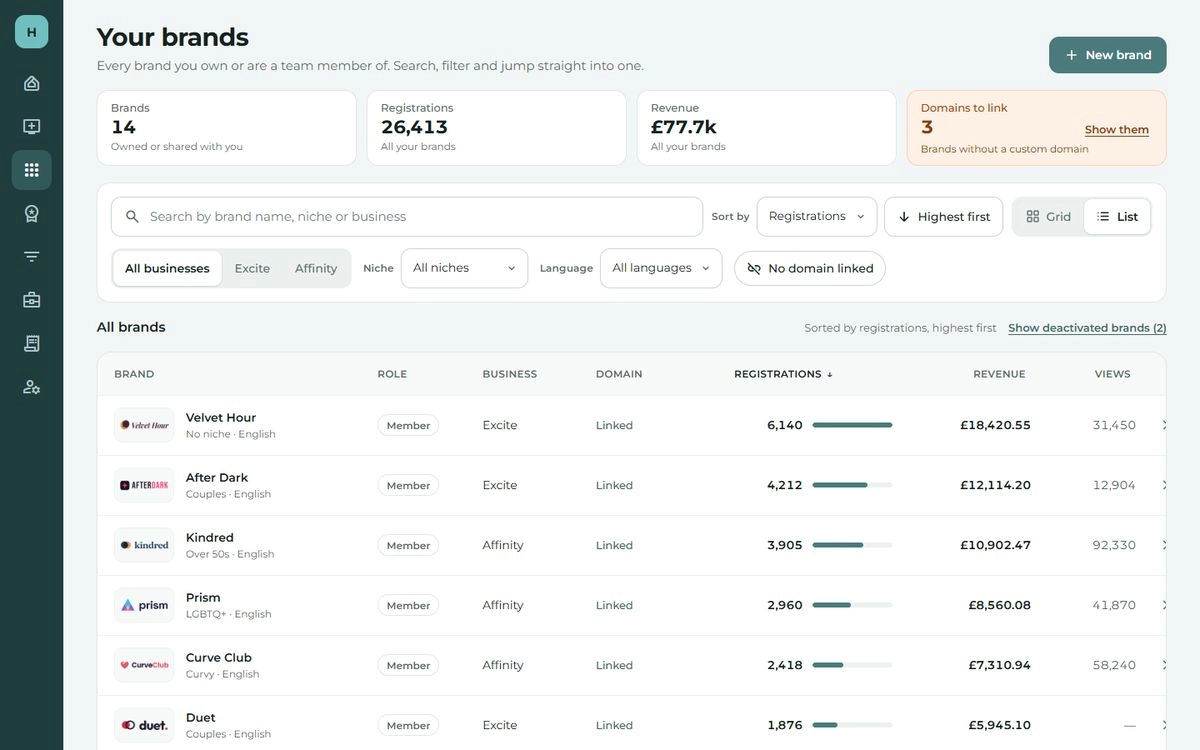Click views value 92,330
This screenshot has height=750, width=1200.
coord(1114,545)
